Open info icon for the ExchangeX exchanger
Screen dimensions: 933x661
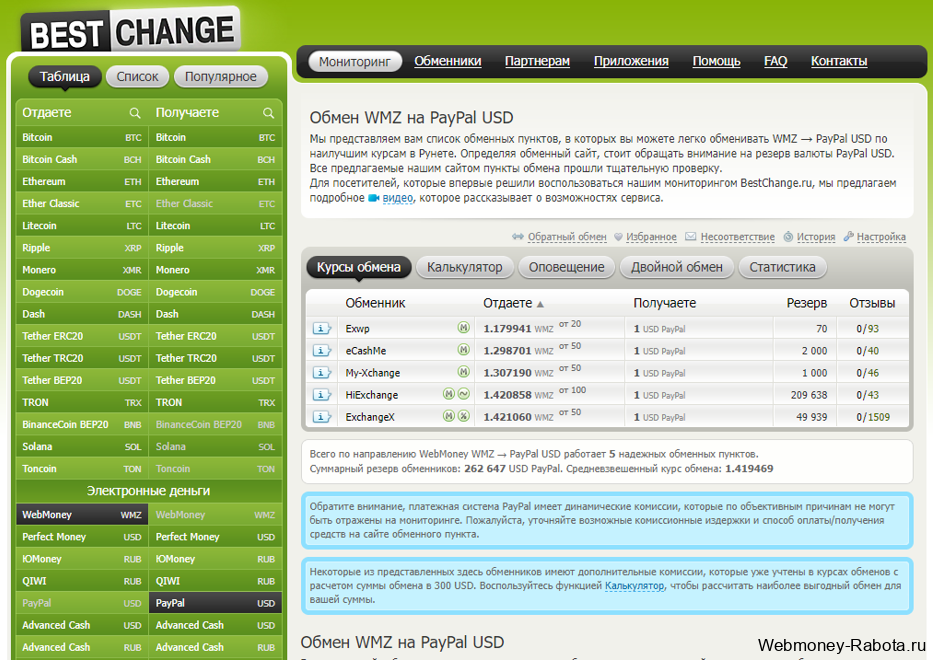[x=321, y=416]
